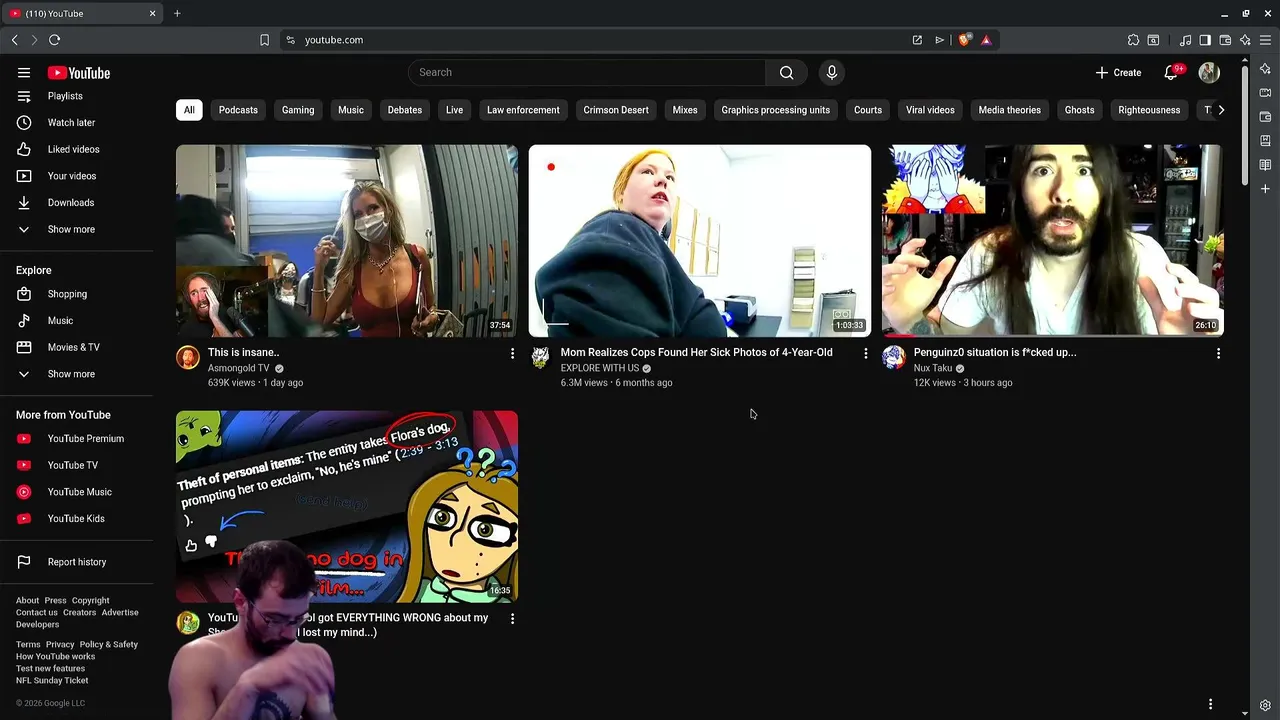The height and width of the screenshot is (720, 1280).
Task: Open Brave Shields lion icon
Action: (964, 40)
